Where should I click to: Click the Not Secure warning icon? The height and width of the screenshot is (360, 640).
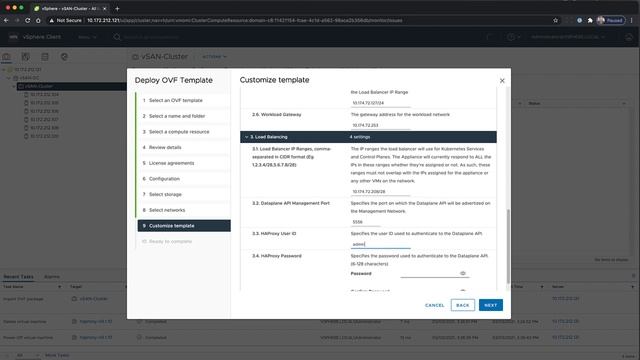point(51,20)
